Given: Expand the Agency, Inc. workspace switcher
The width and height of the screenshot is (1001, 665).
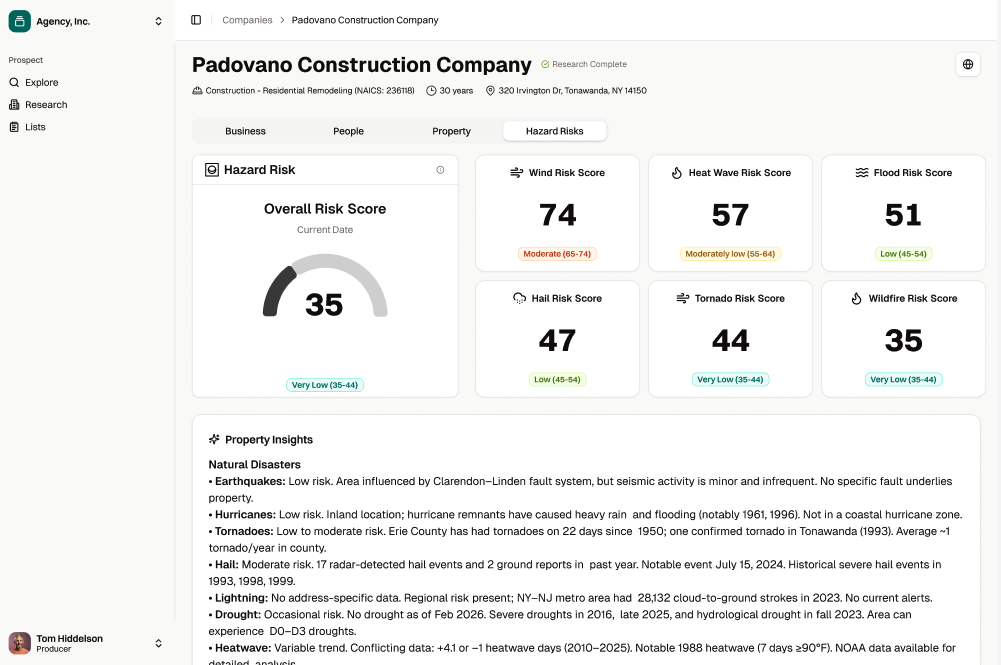Looking at the screenshot, I should pyautogui.click(x=158, y=21).
